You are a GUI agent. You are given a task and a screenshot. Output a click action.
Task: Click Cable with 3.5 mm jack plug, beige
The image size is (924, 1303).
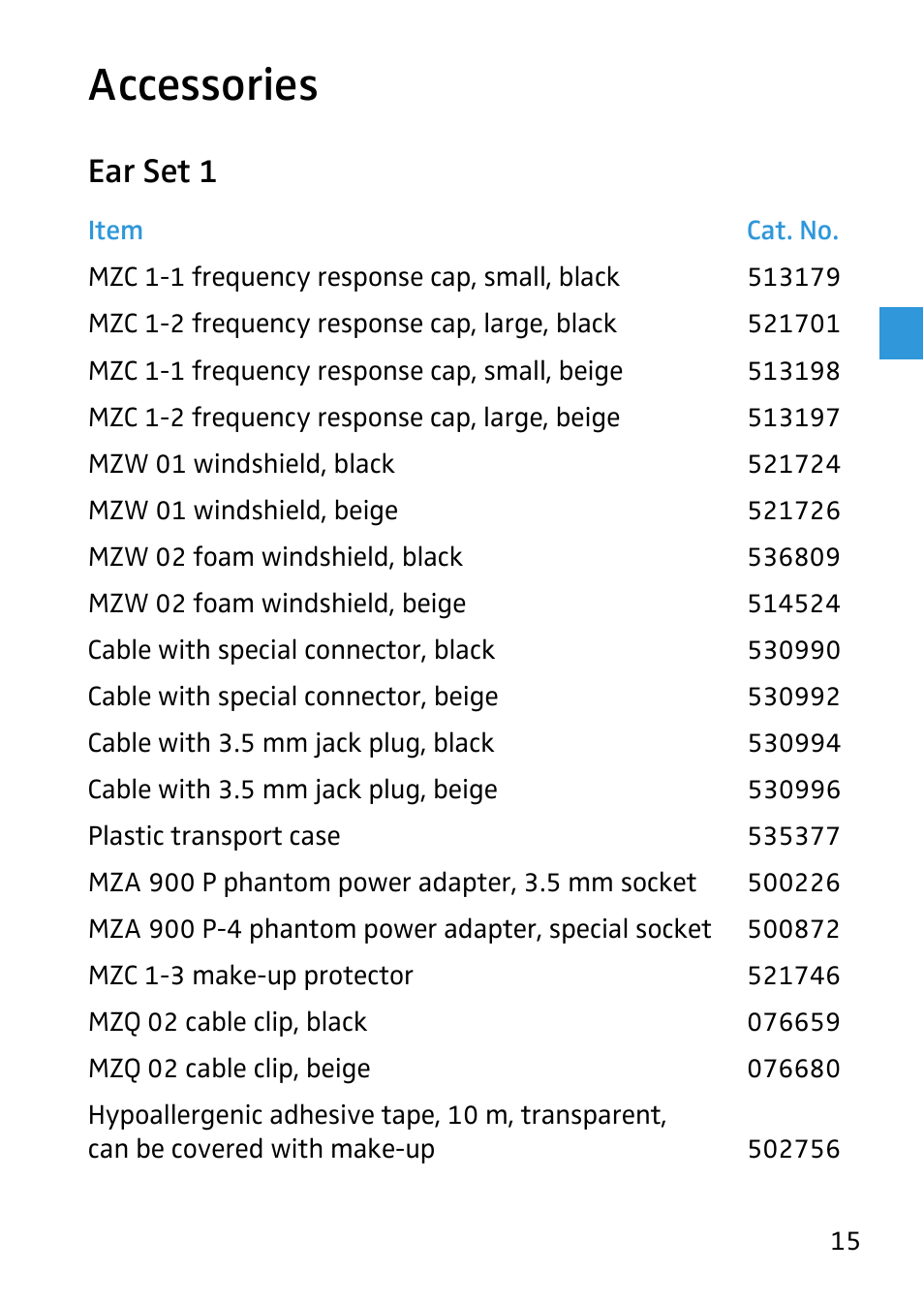293,790
